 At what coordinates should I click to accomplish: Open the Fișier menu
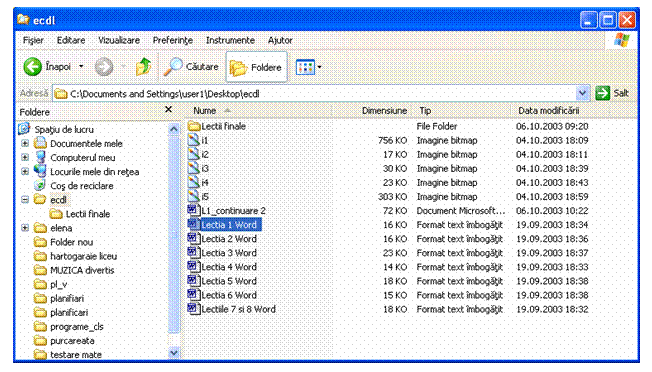click(33, 40)
